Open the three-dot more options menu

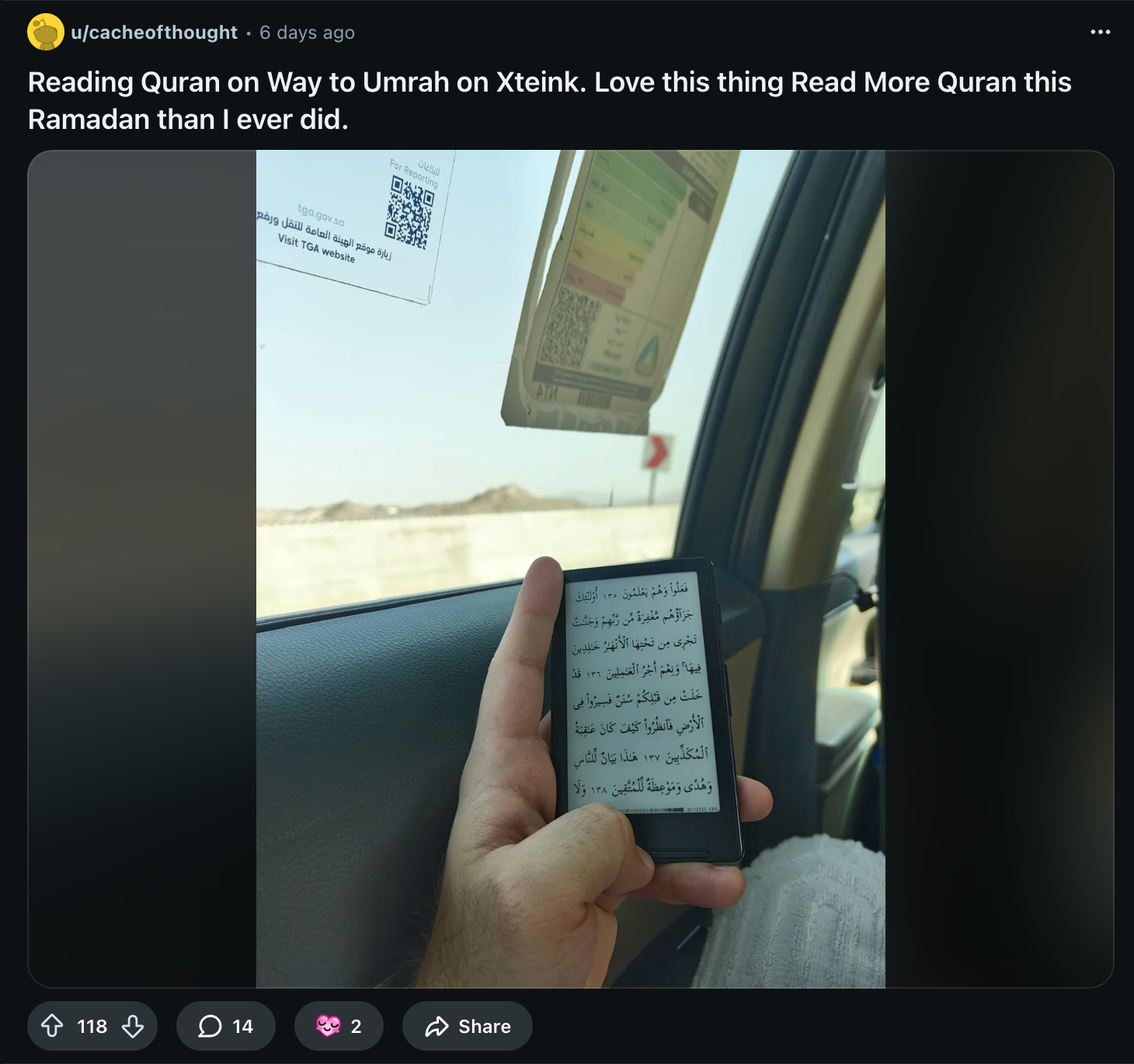coord(1100,32)
